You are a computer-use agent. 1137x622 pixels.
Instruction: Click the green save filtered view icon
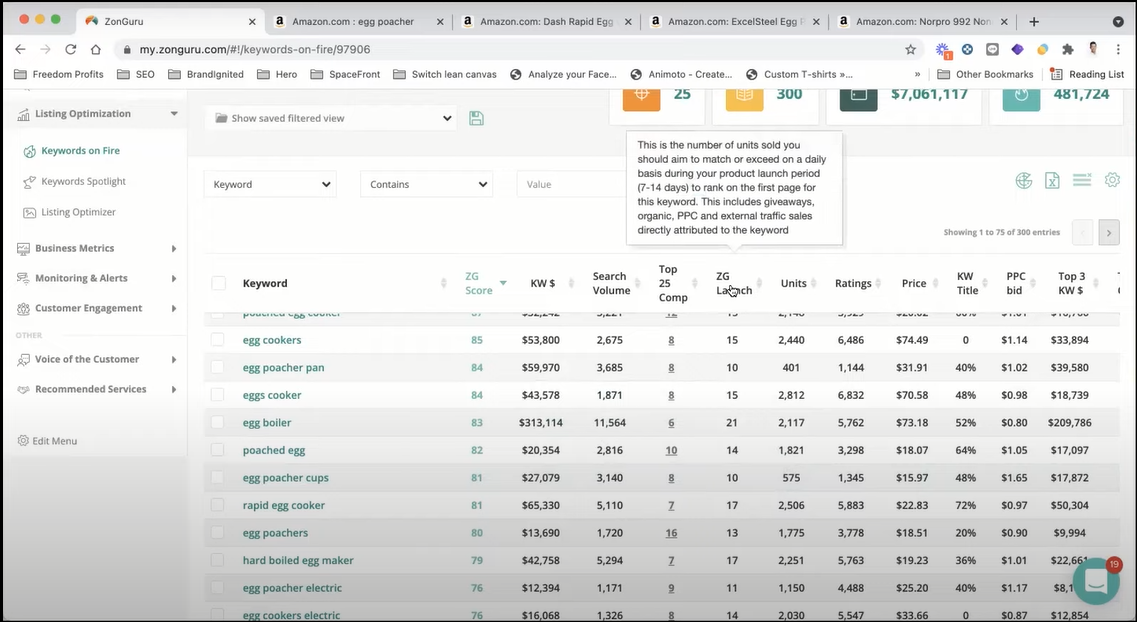pyautogui.click(x=476, y=118)
